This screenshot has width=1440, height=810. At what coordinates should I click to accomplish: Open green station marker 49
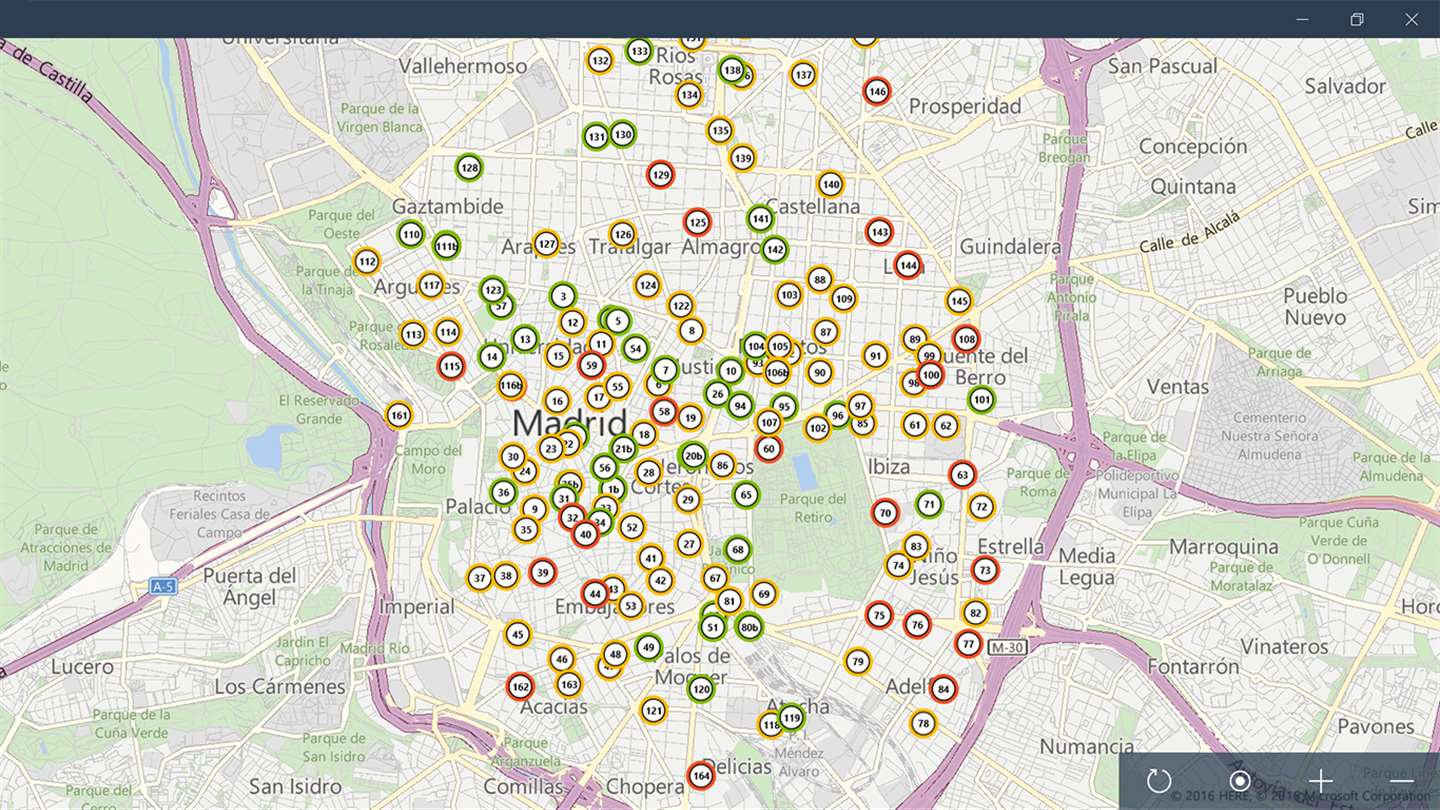coord(649,647)
